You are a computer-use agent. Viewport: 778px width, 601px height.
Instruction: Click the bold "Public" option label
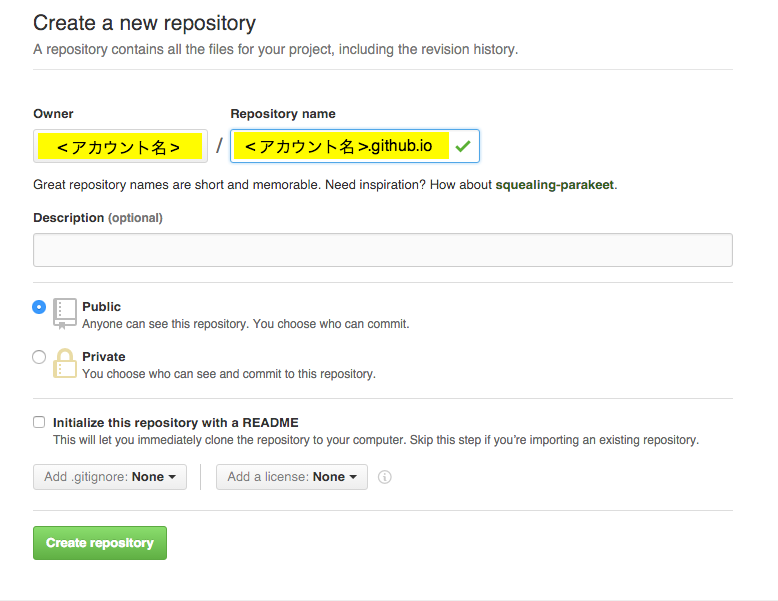coord(101,307)
